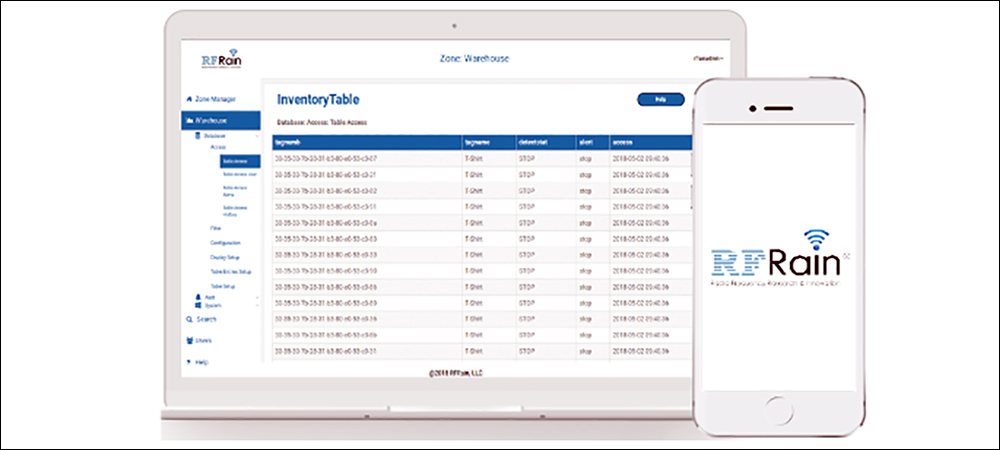Open Search via the magnifier icon
Image resolution: width=1000 pixels, height=450 pixels.
tap(189, 319)
